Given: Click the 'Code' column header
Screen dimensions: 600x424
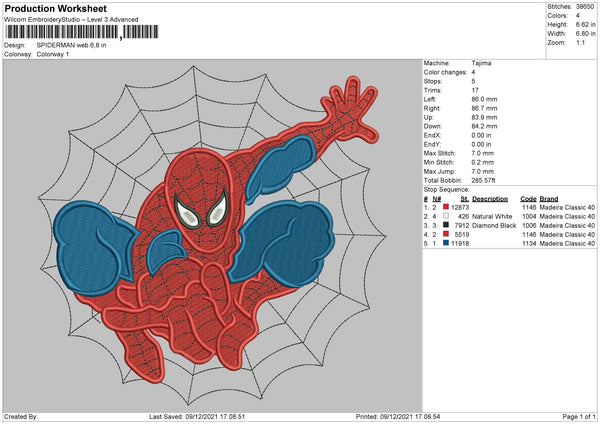Looking at the screenshot, I should 528,199.
